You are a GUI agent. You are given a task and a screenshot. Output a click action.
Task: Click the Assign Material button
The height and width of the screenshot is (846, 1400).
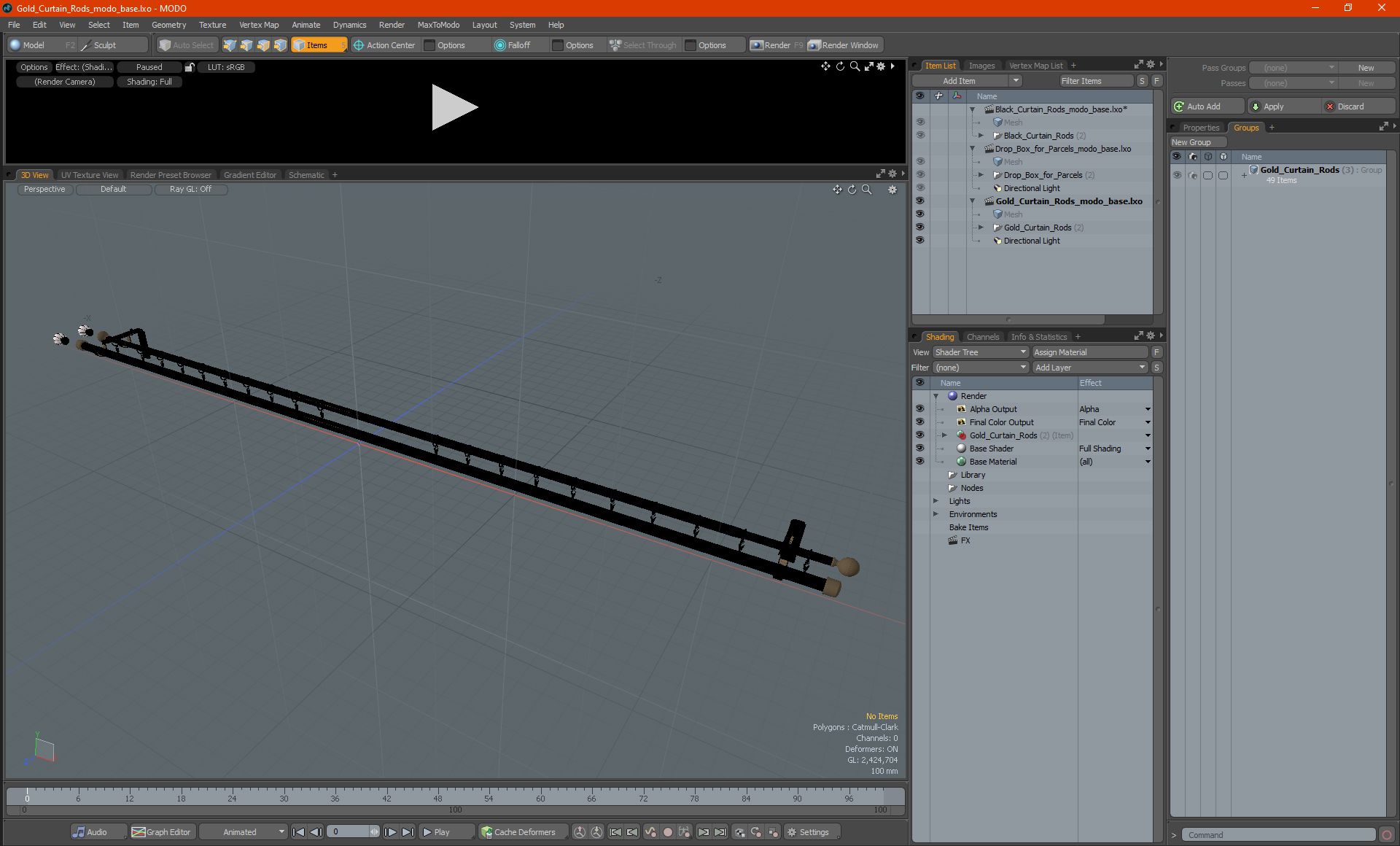tap(1091, 352)
